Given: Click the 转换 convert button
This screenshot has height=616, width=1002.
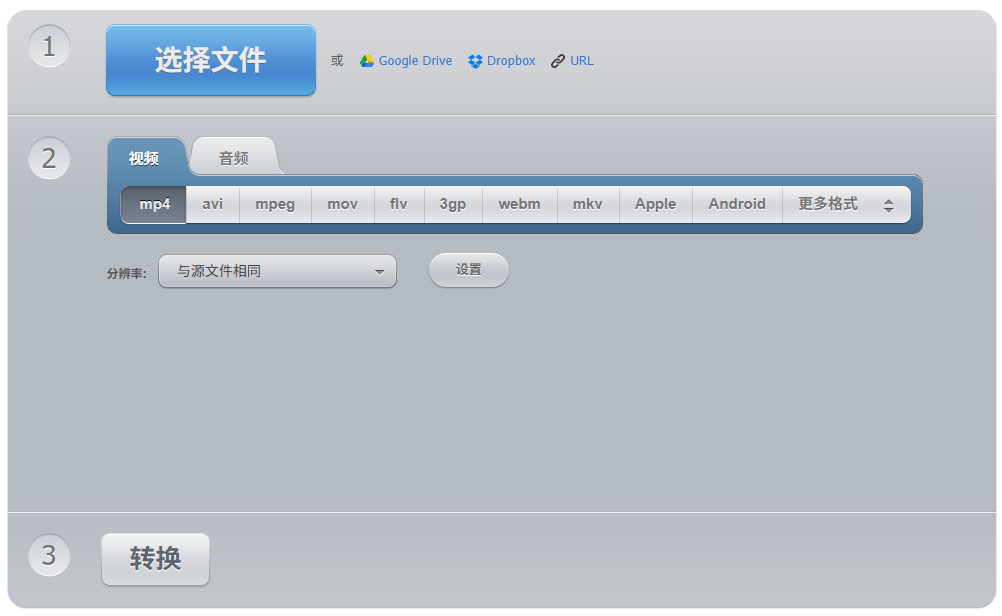Looking at the screenshot, I should [155, 559].
